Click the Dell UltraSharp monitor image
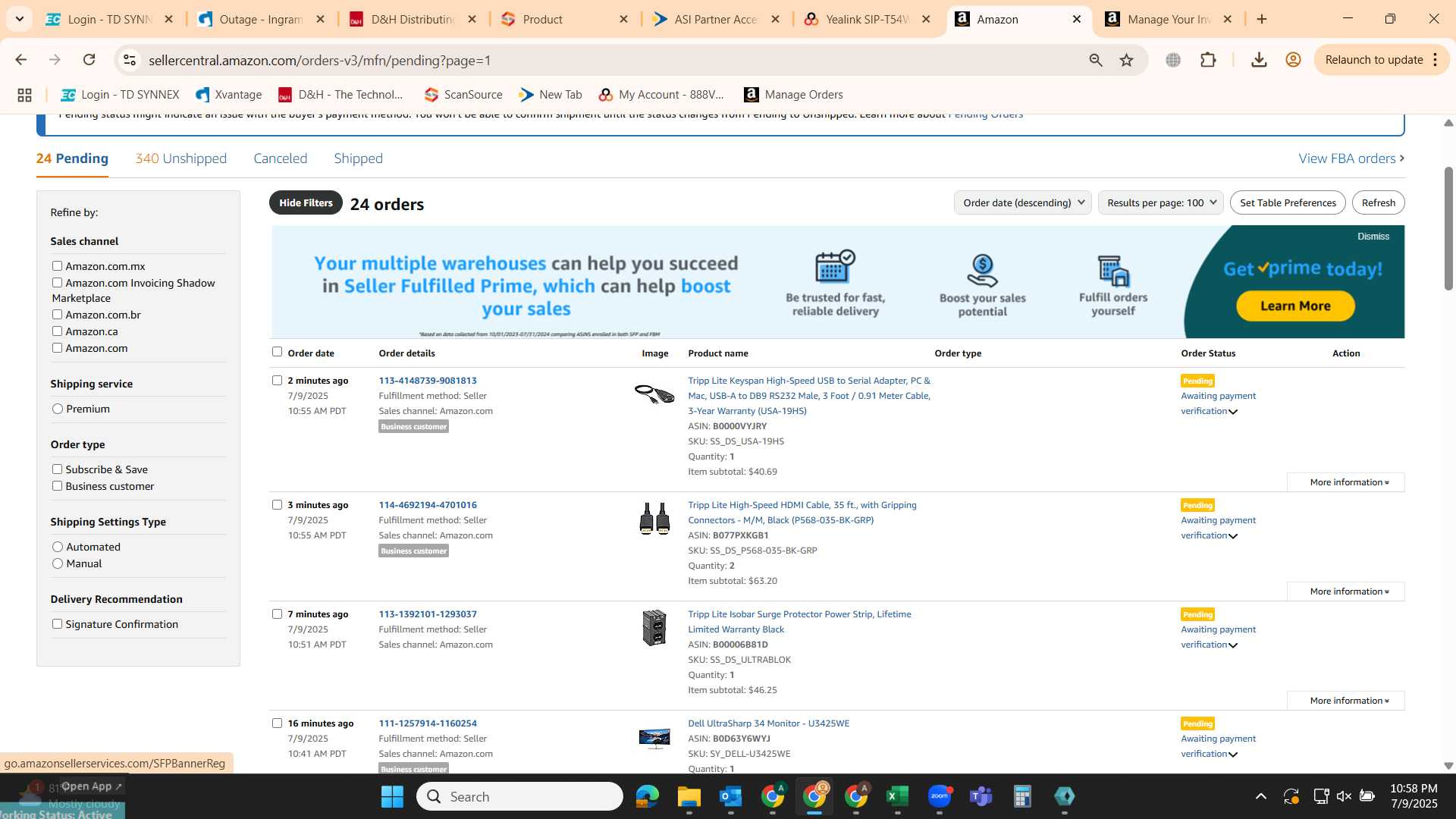 click(654, 737)
